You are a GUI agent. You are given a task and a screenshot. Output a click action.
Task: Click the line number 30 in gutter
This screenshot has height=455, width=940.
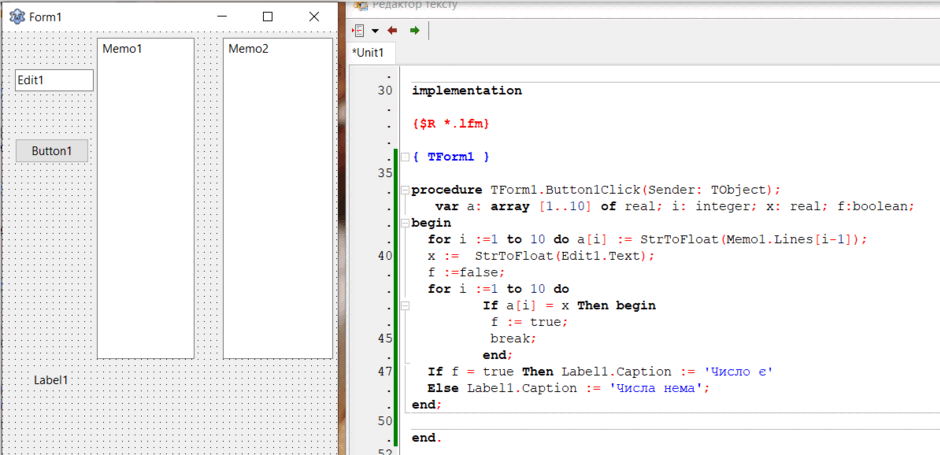[385, 91]
